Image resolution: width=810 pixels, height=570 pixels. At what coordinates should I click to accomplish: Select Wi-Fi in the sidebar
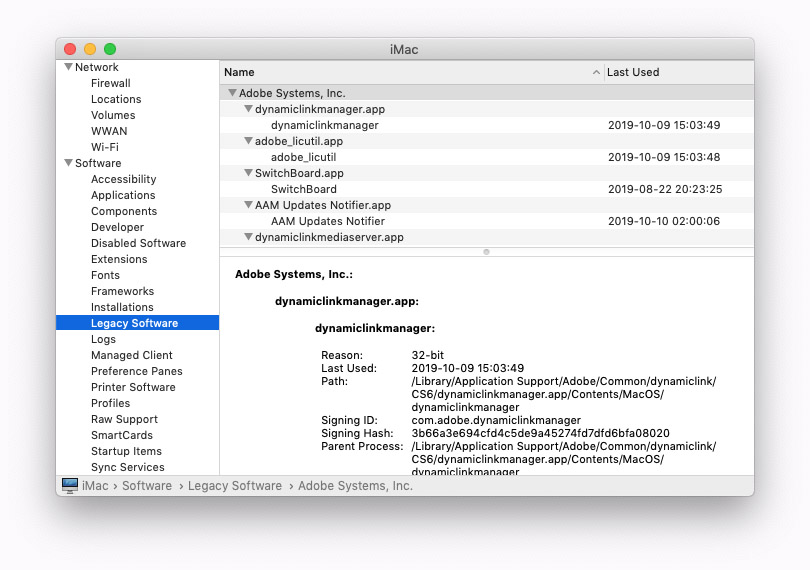pos(105,147)
